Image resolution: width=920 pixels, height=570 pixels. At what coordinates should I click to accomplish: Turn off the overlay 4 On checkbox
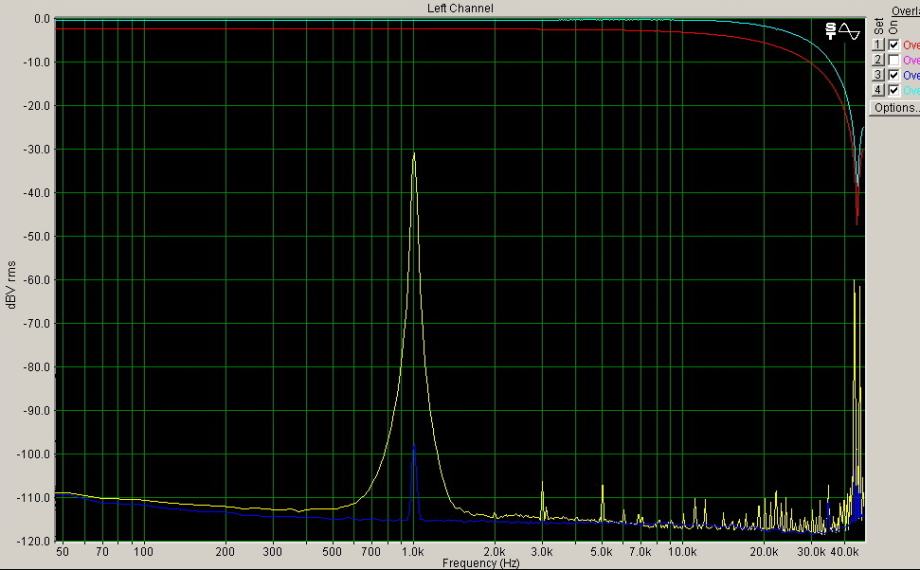[x=893, y=90]
